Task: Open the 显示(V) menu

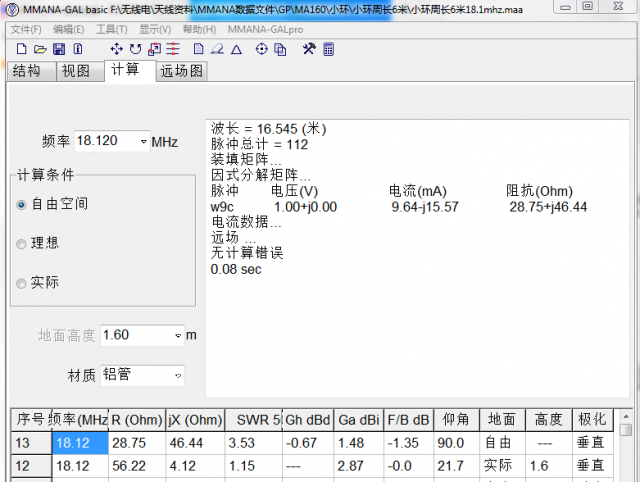Action: click(x=155, y=29)
